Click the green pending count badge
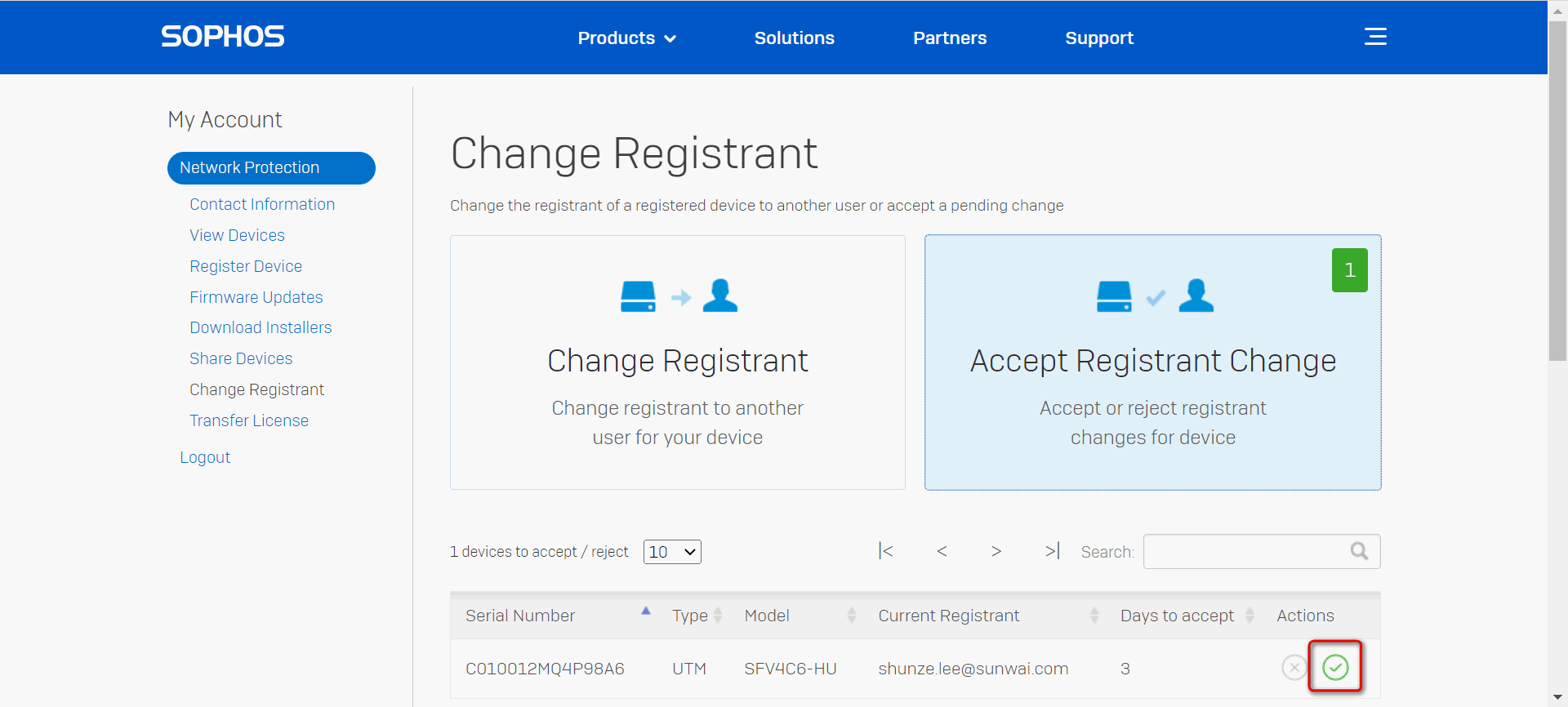 [x=1349, y=270]
